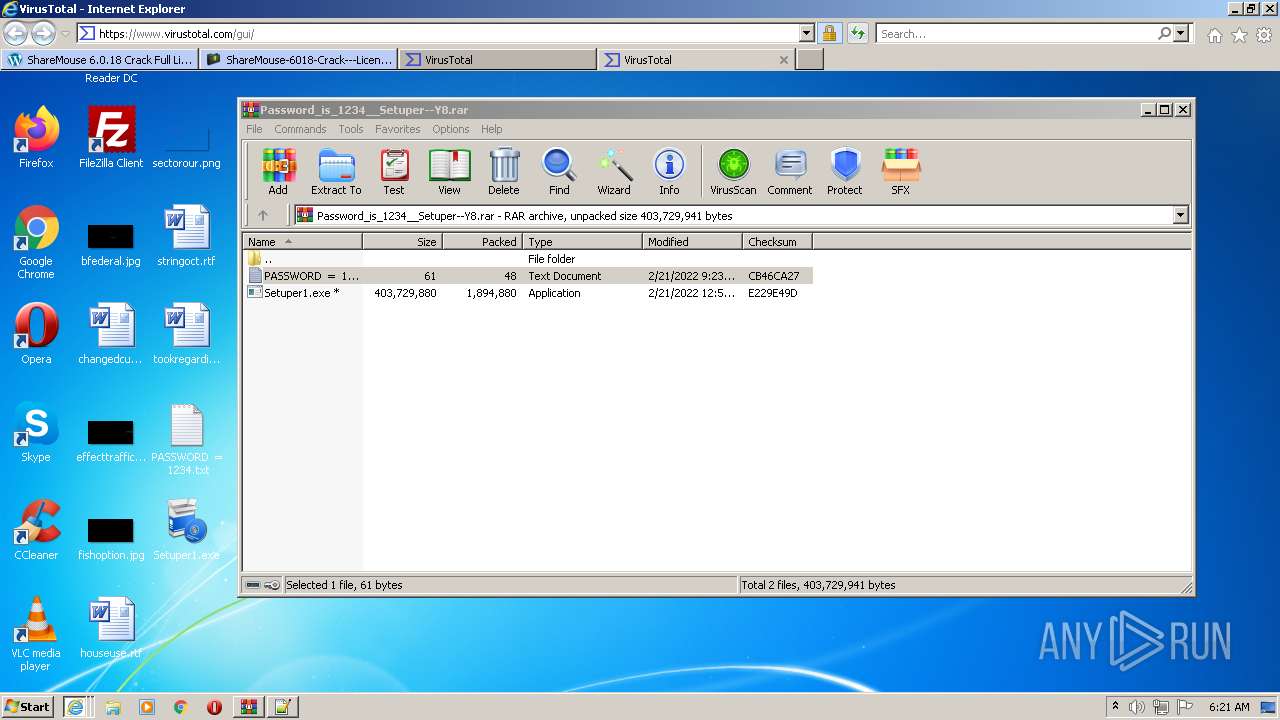Sort file list by Type column
Image resolution: width=1280 pixels, height=720 pixels.
pos(583,242)
